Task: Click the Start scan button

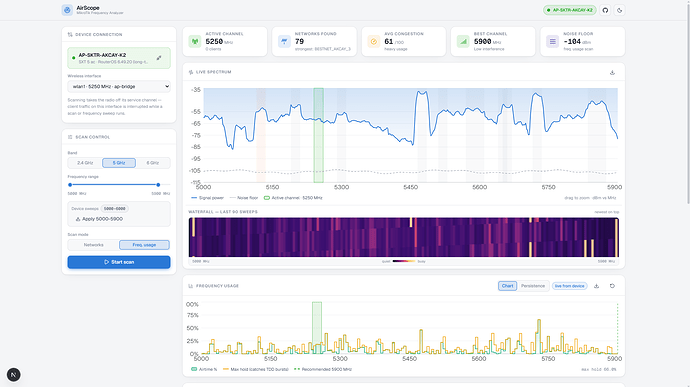Action: pyautogui.click(x=119, y=262)
